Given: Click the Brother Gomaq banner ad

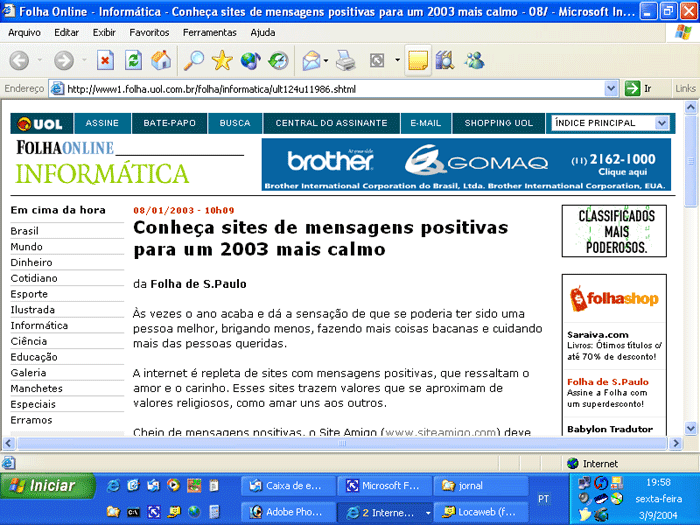Looking at the screenshot, I should point(466,164).
